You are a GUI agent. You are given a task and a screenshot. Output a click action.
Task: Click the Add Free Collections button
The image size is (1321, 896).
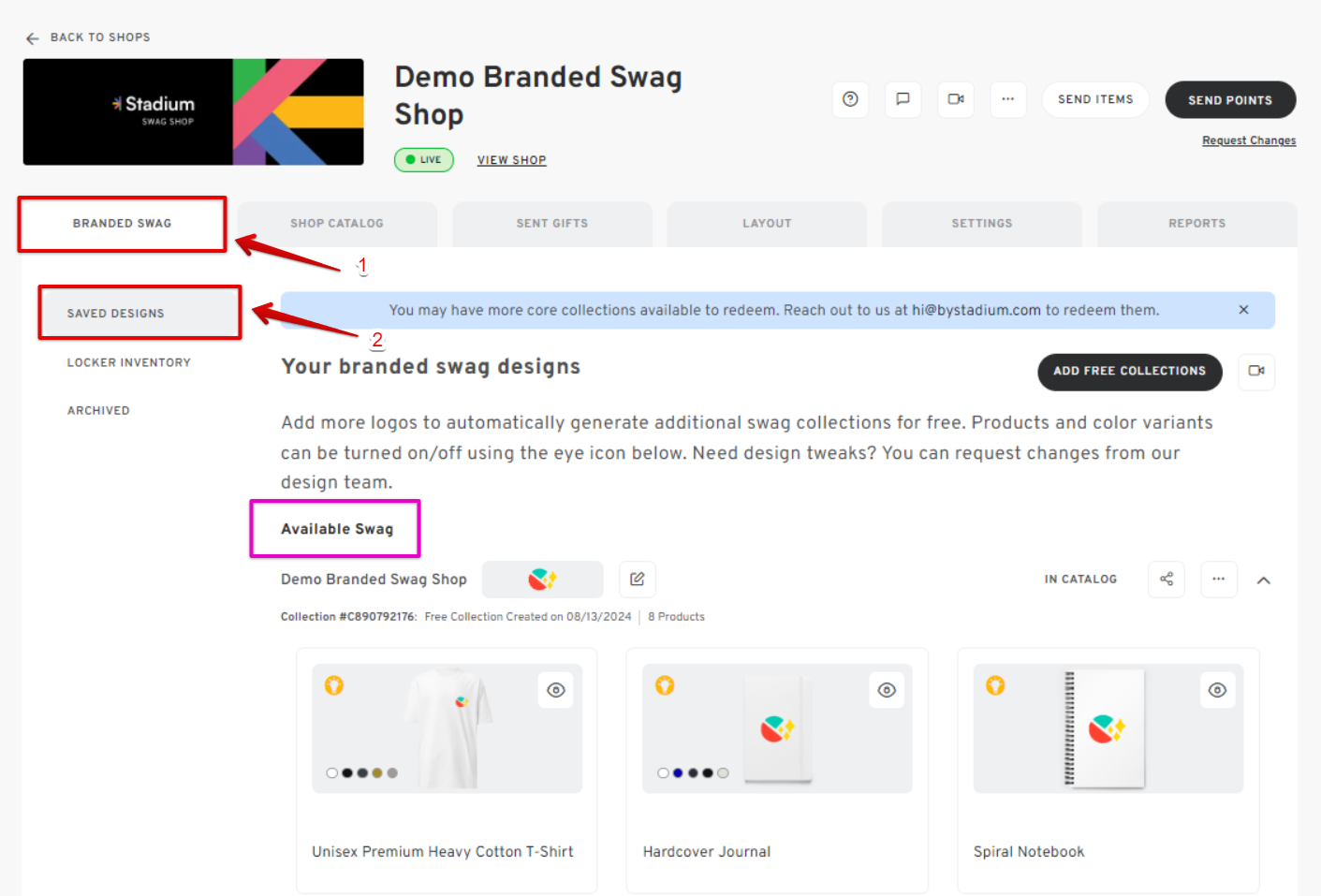(x=1130, y=372)
